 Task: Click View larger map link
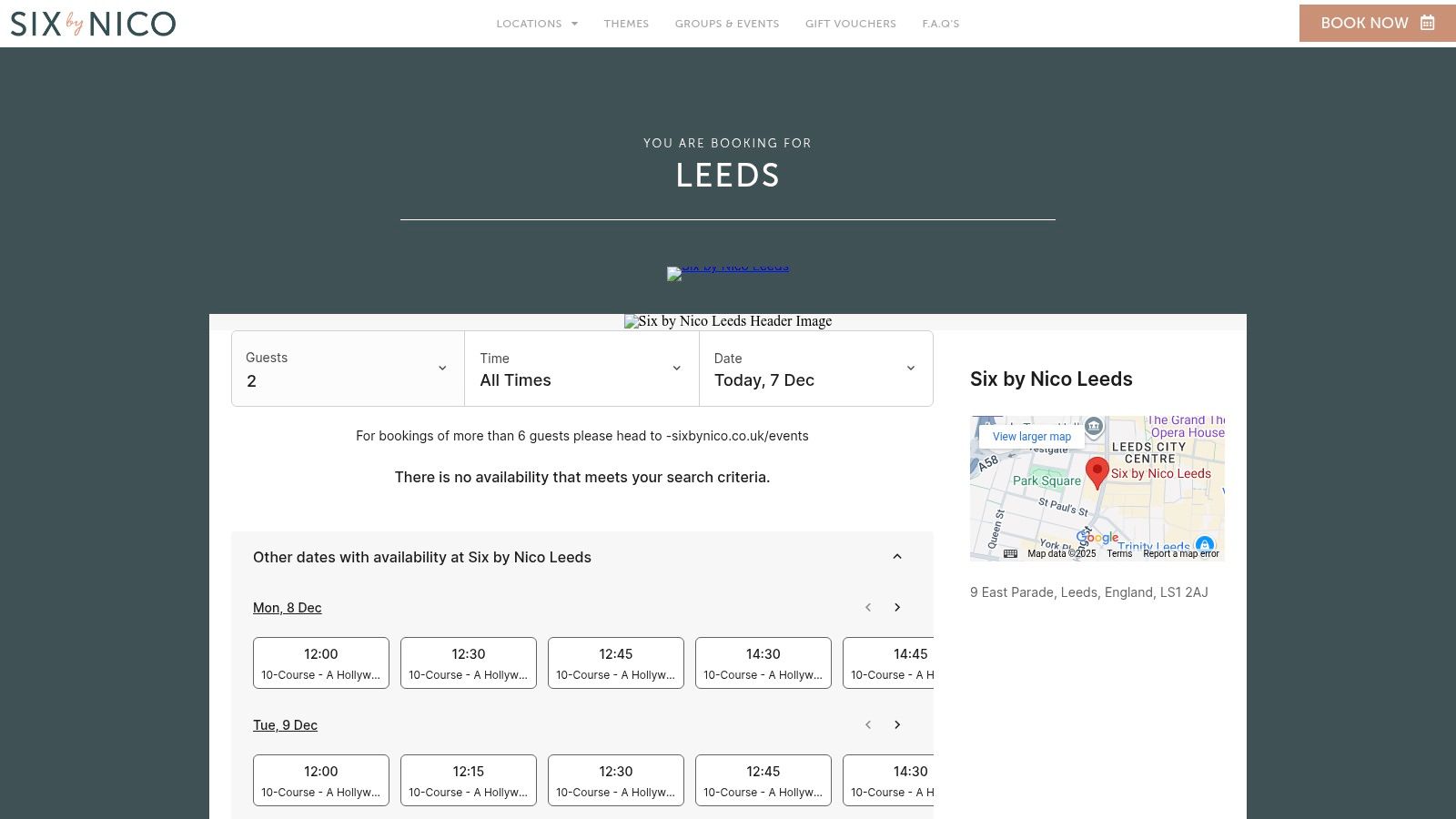pyautogui.click(x=1031, y=437)
